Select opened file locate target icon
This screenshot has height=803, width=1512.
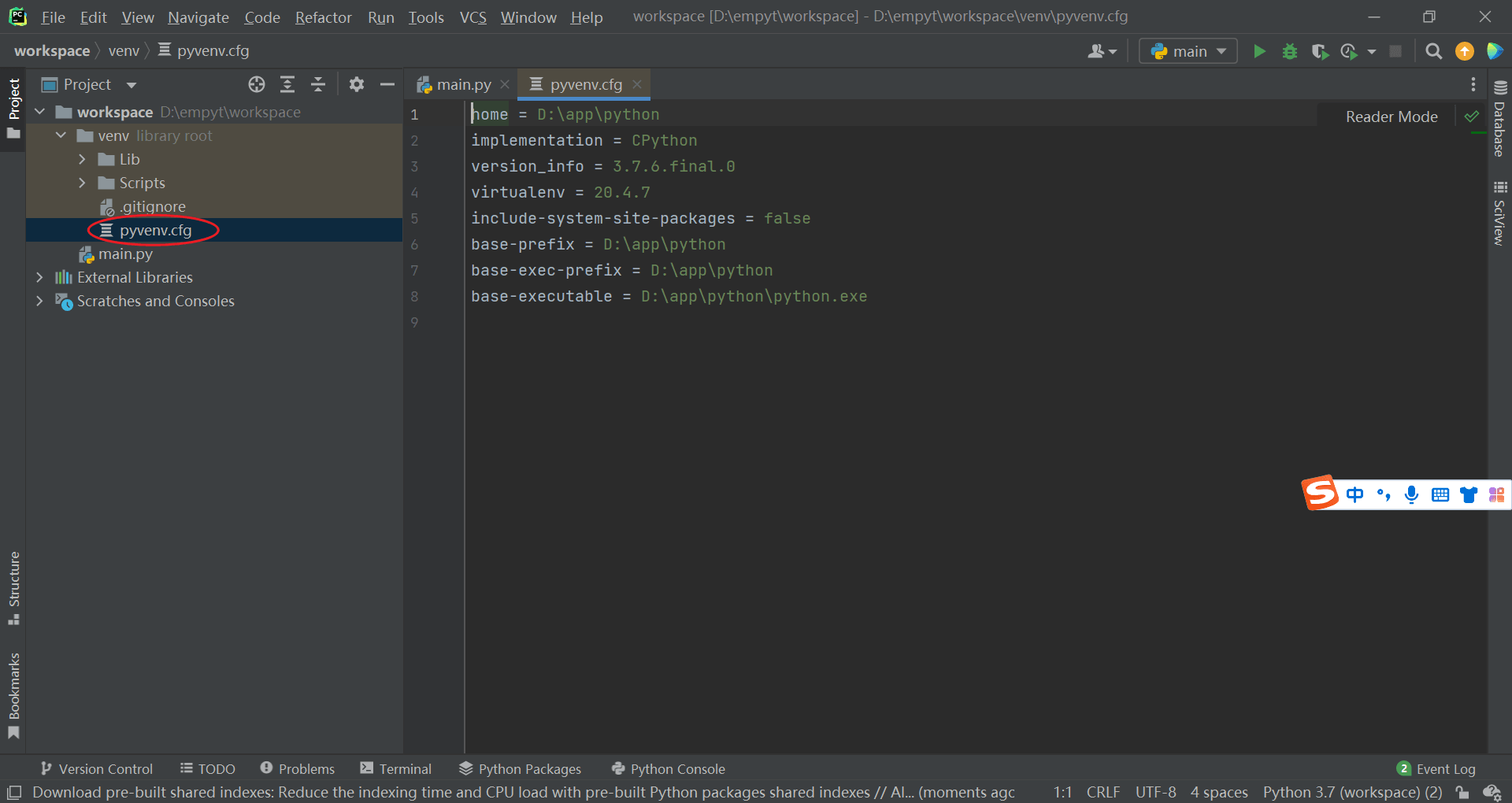257,84
